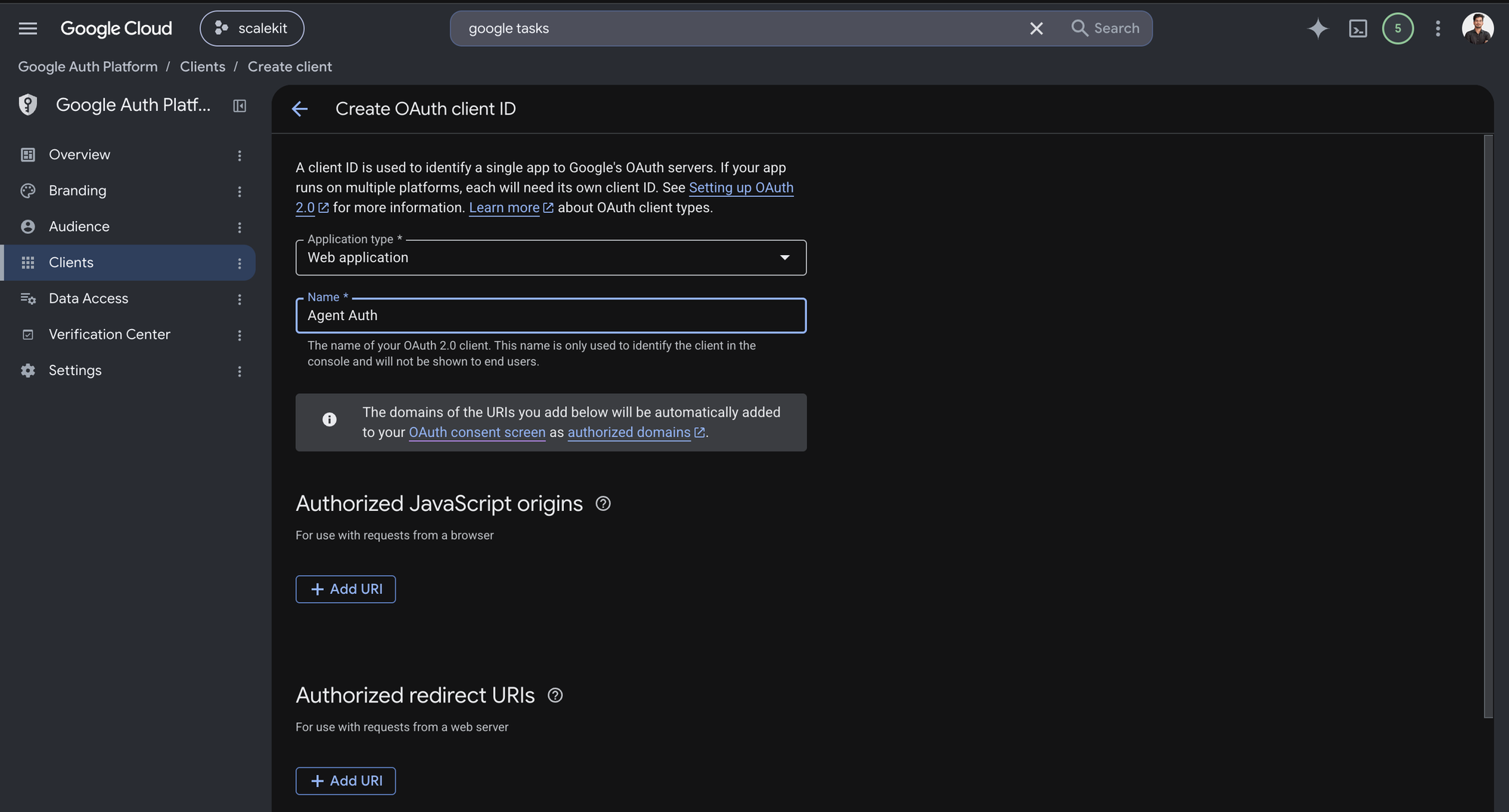Add URI under Authorized redirect URIs
This screenshot has height=812, width=1509.
point(346,781)
